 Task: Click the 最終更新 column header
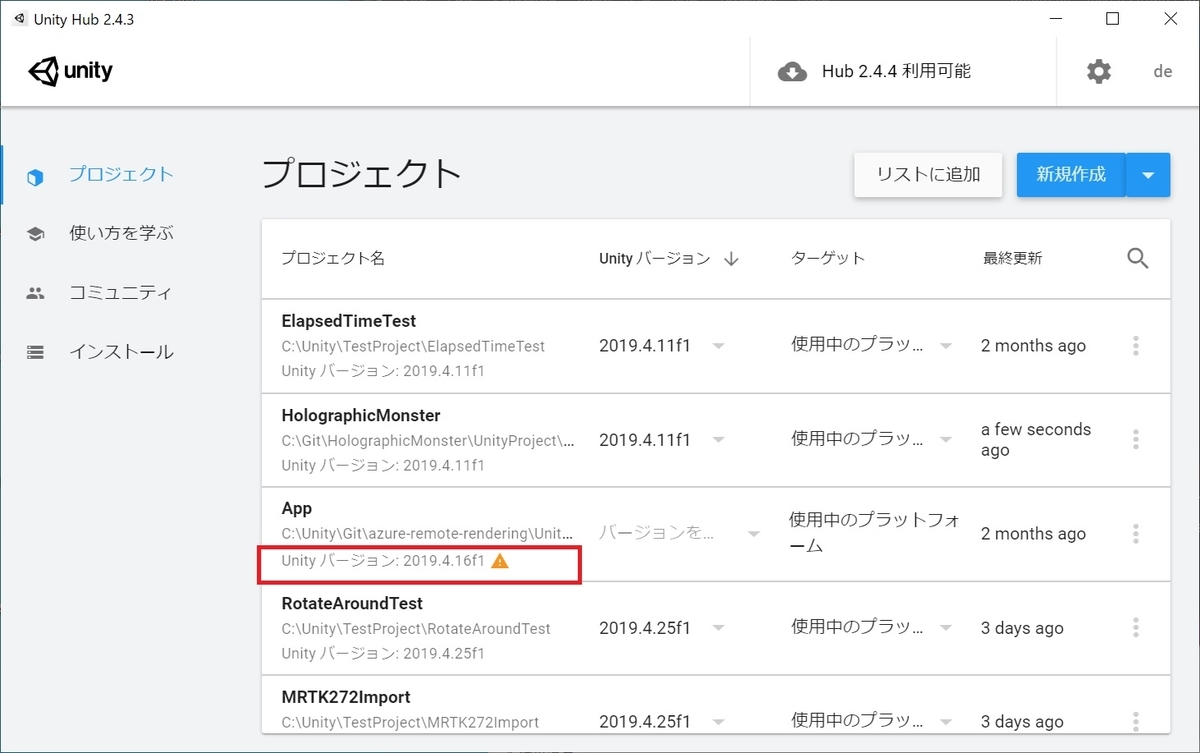pos(1012,258)
